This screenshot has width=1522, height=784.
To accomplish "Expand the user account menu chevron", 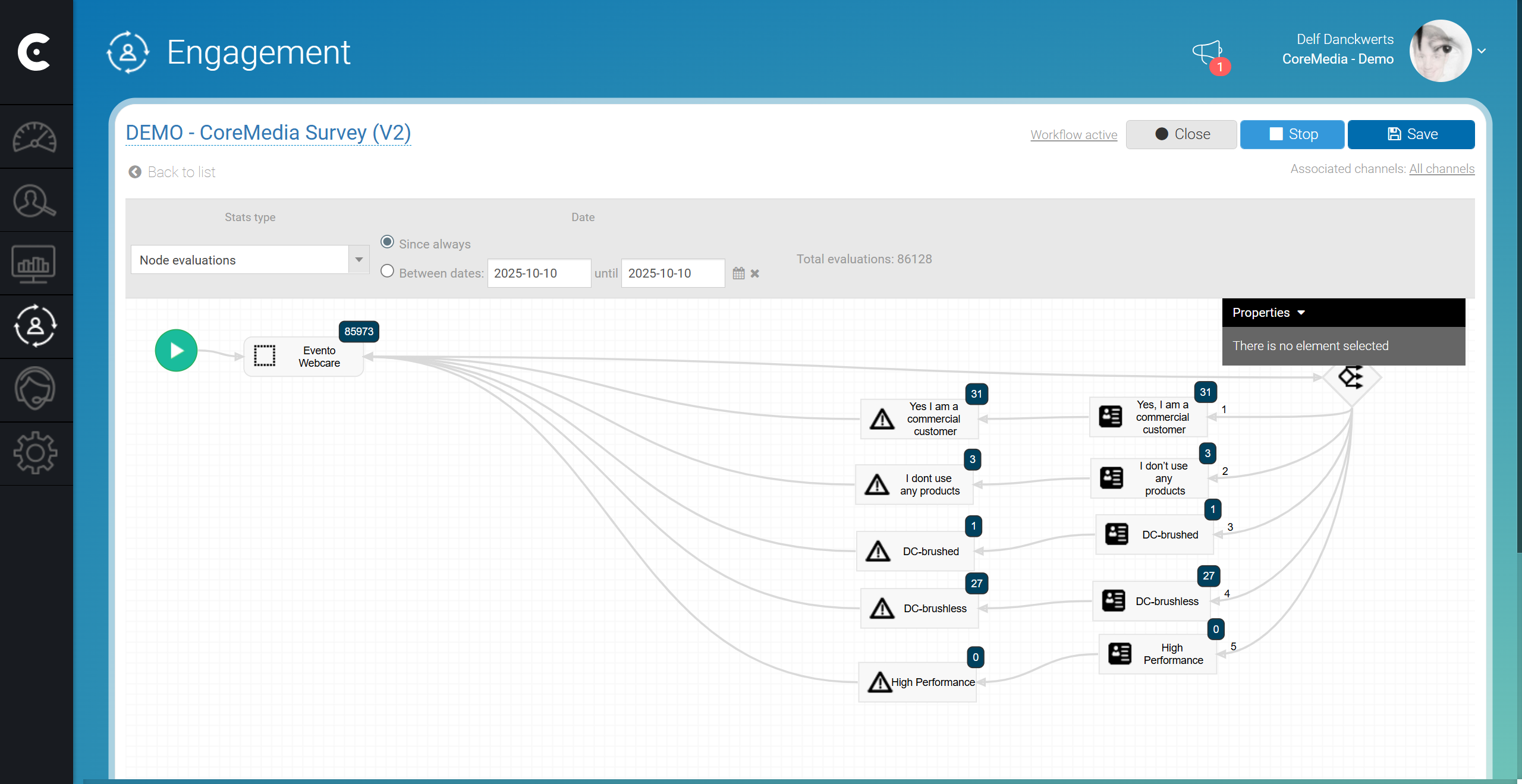I will tap(1481, 51).
